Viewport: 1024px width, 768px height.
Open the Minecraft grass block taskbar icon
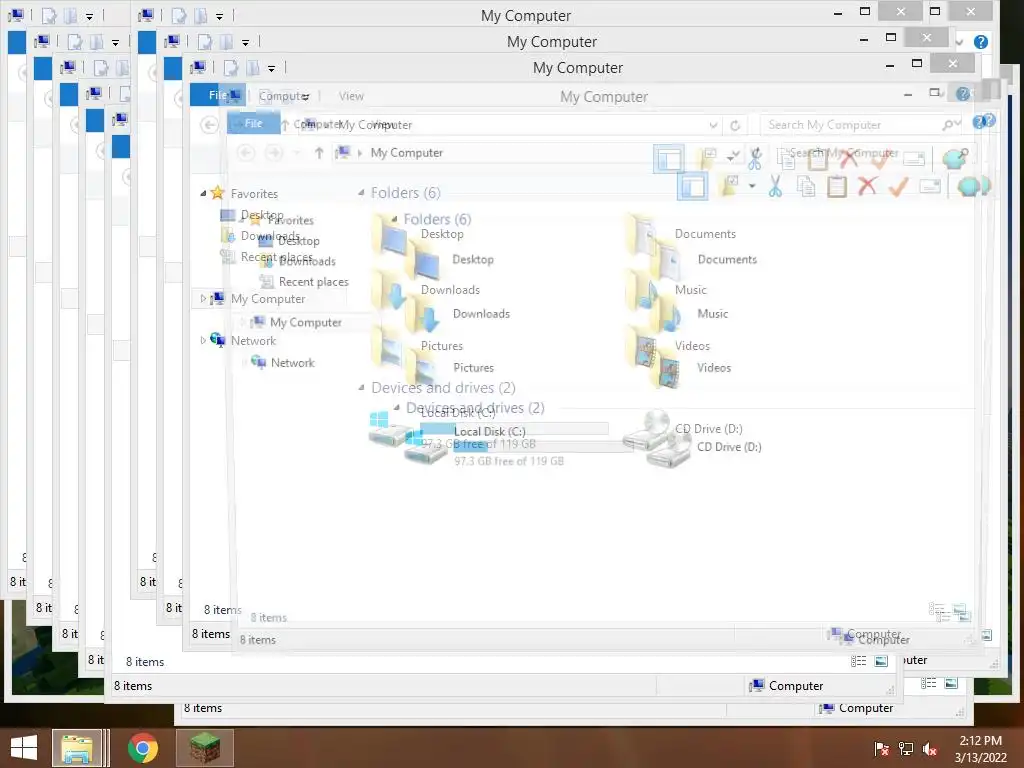point(204,748)
